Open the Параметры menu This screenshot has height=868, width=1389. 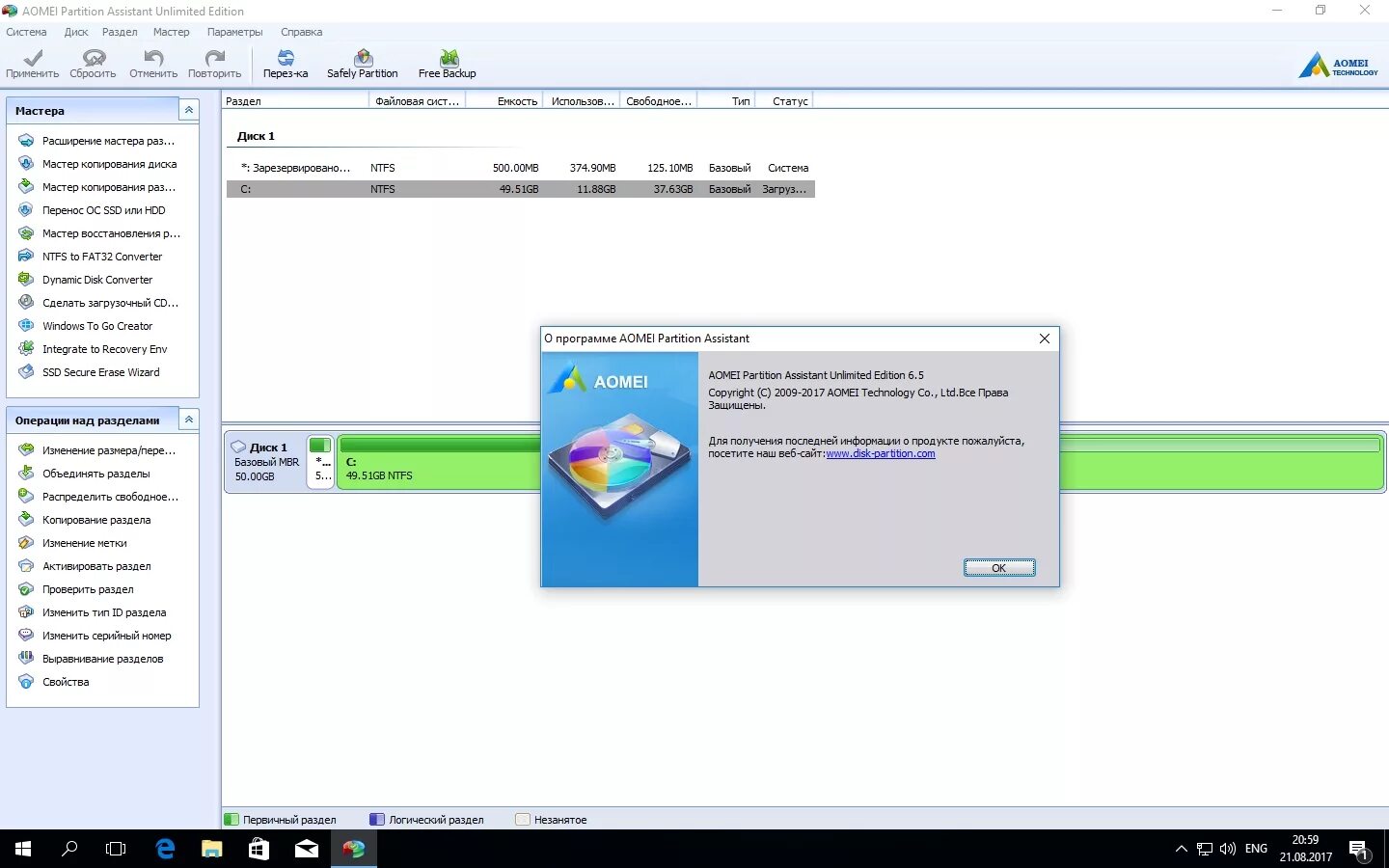pyautogui.click(x=234, y=32)
